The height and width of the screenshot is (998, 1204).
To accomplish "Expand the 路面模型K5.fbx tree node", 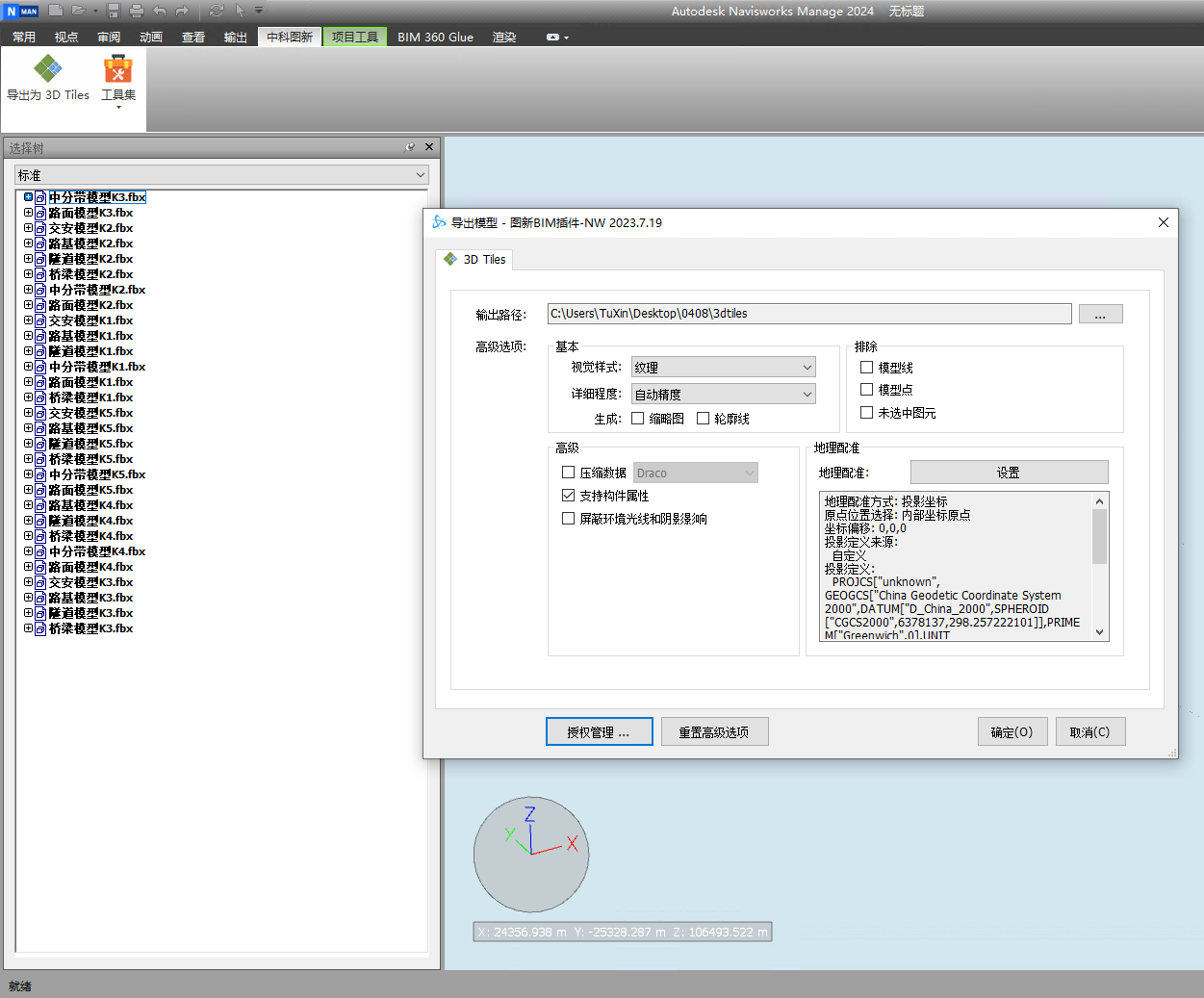I will pos(28,489).
